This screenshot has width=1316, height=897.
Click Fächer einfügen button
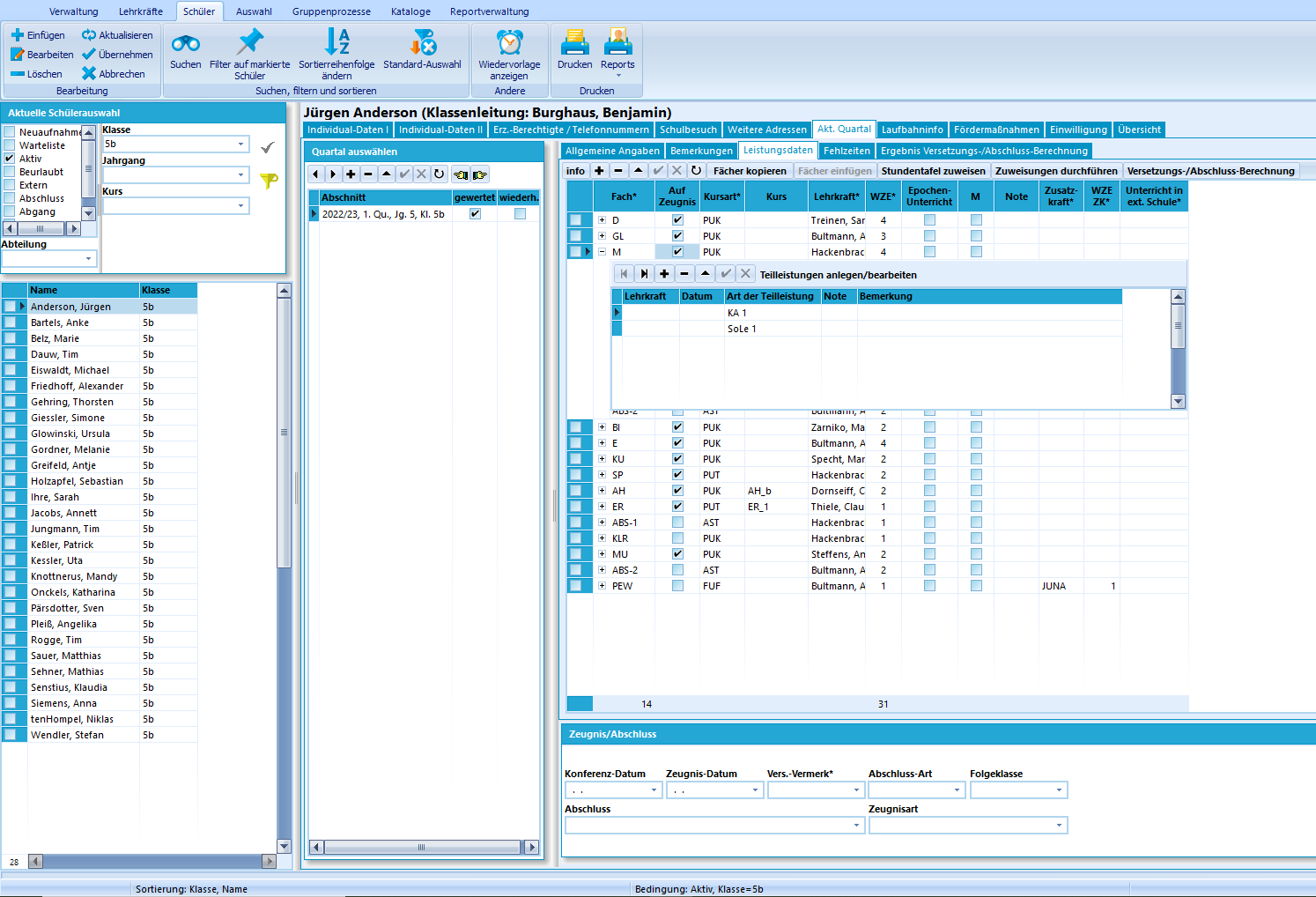click(834, 171)
